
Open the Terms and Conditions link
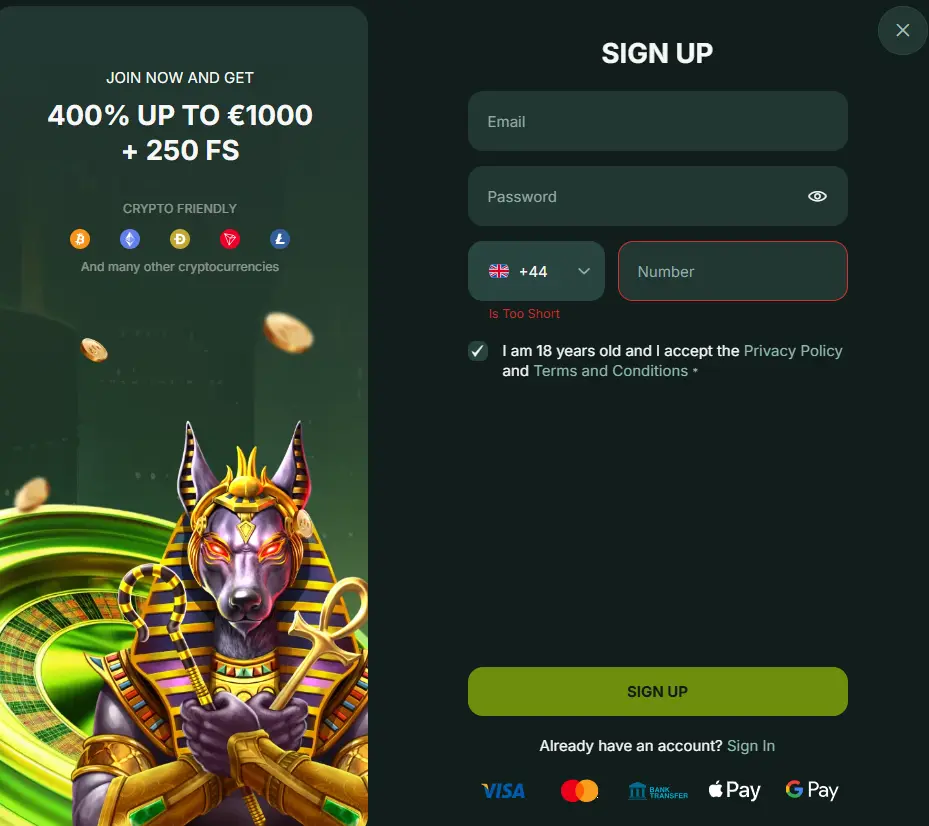[x=611, y=371]
